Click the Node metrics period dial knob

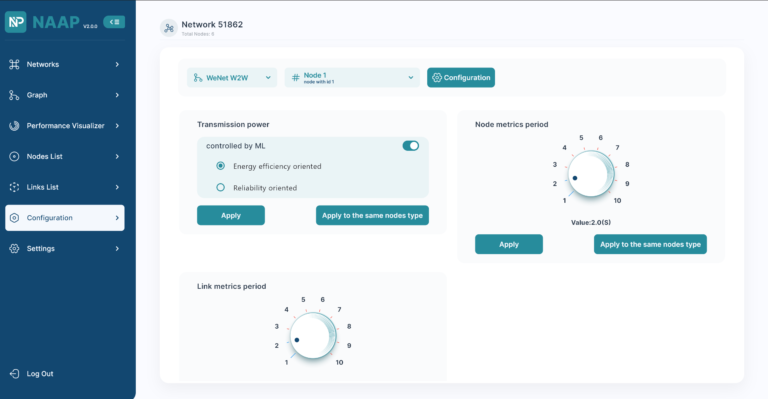click(x=591, y=173)
